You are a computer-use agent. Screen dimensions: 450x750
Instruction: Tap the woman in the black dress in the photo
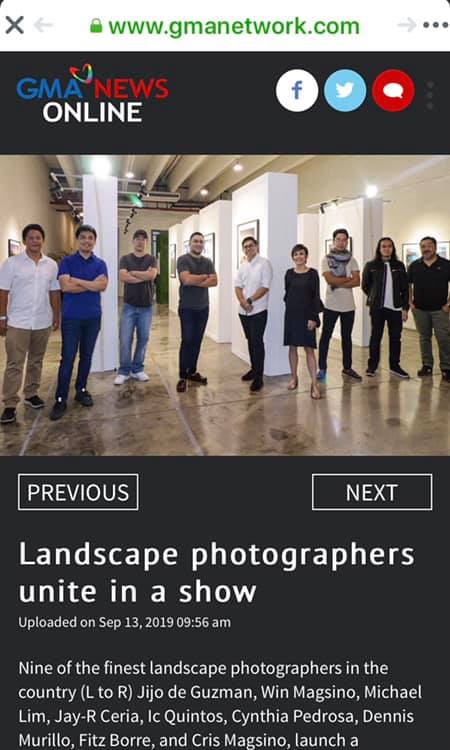click(302, 320)
